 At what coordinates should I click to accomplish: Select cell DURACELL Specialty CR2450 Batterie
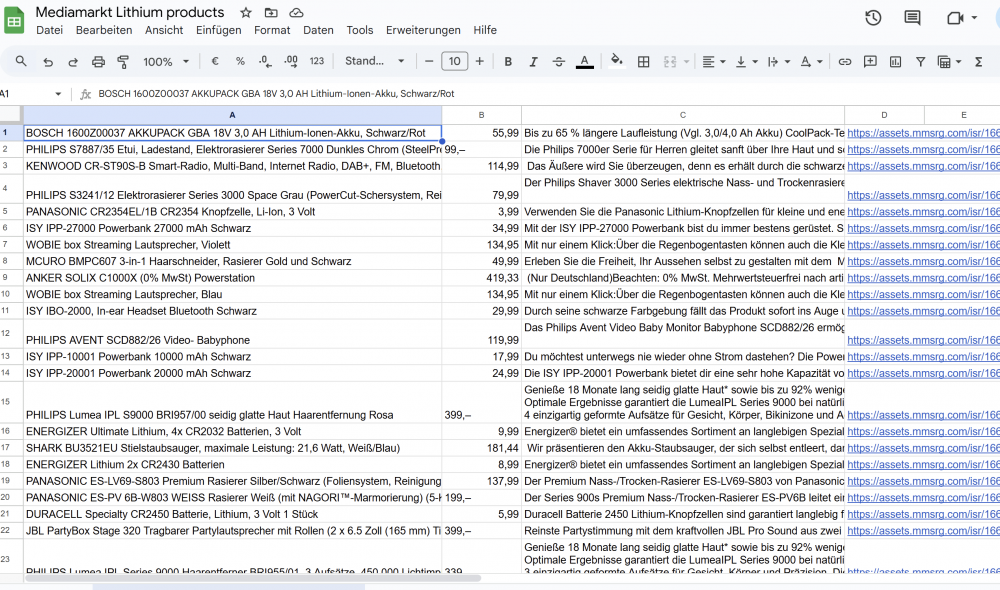[233, 514]
